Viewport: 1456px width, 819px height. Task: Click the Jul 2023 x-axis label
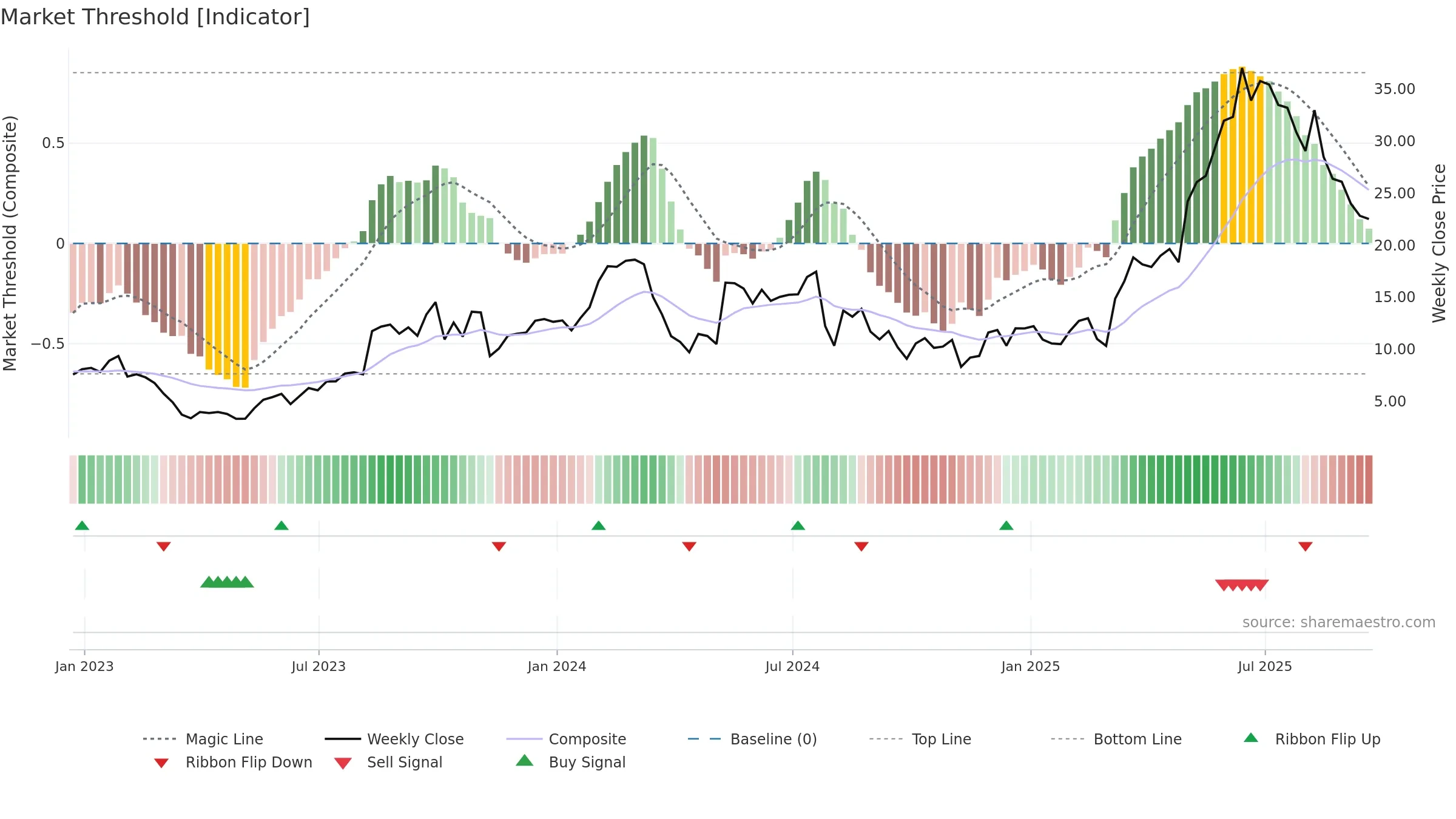pyautogui.click(x=318, y=667)
